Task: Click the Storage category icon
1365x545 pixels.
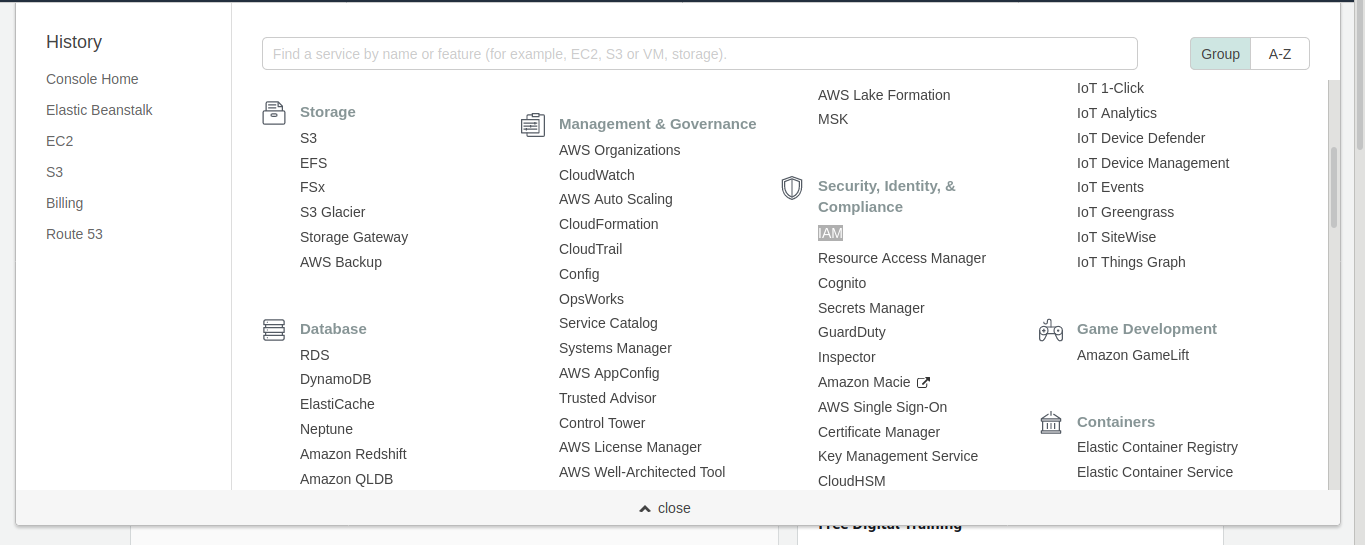Action: [x=274, y=113]
